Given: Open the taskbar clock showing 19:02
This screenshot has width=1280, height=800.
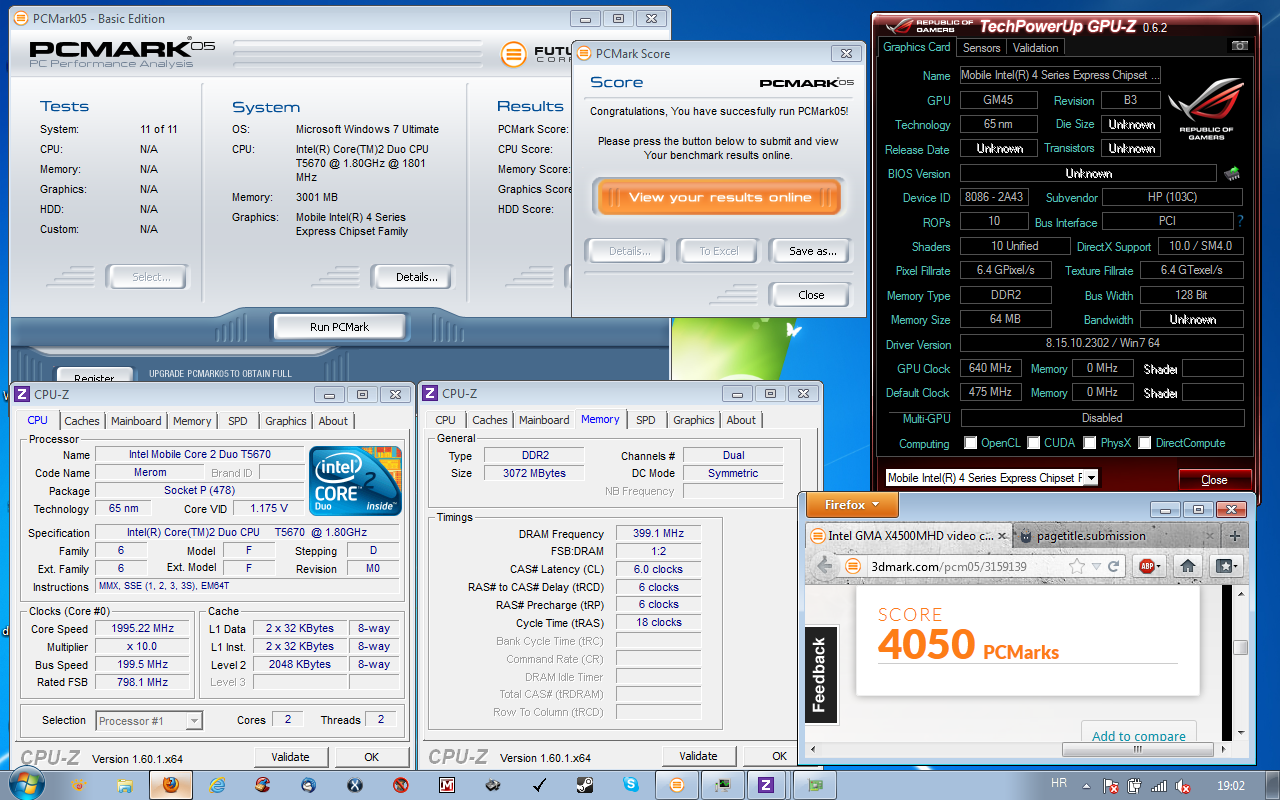Looking at the screenshot, I should (1230, 786).
